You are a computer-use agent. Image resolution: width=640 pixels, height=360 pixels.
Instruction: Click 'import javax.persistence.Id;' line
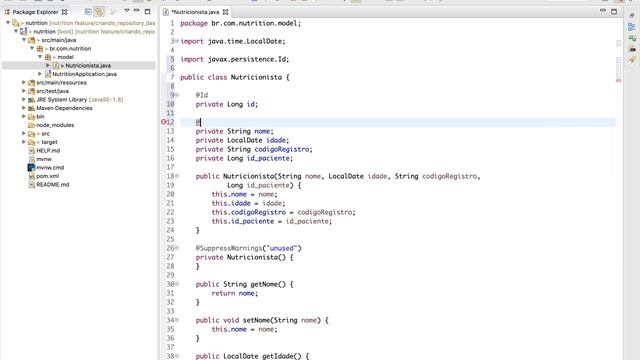(x=235, y=59)
